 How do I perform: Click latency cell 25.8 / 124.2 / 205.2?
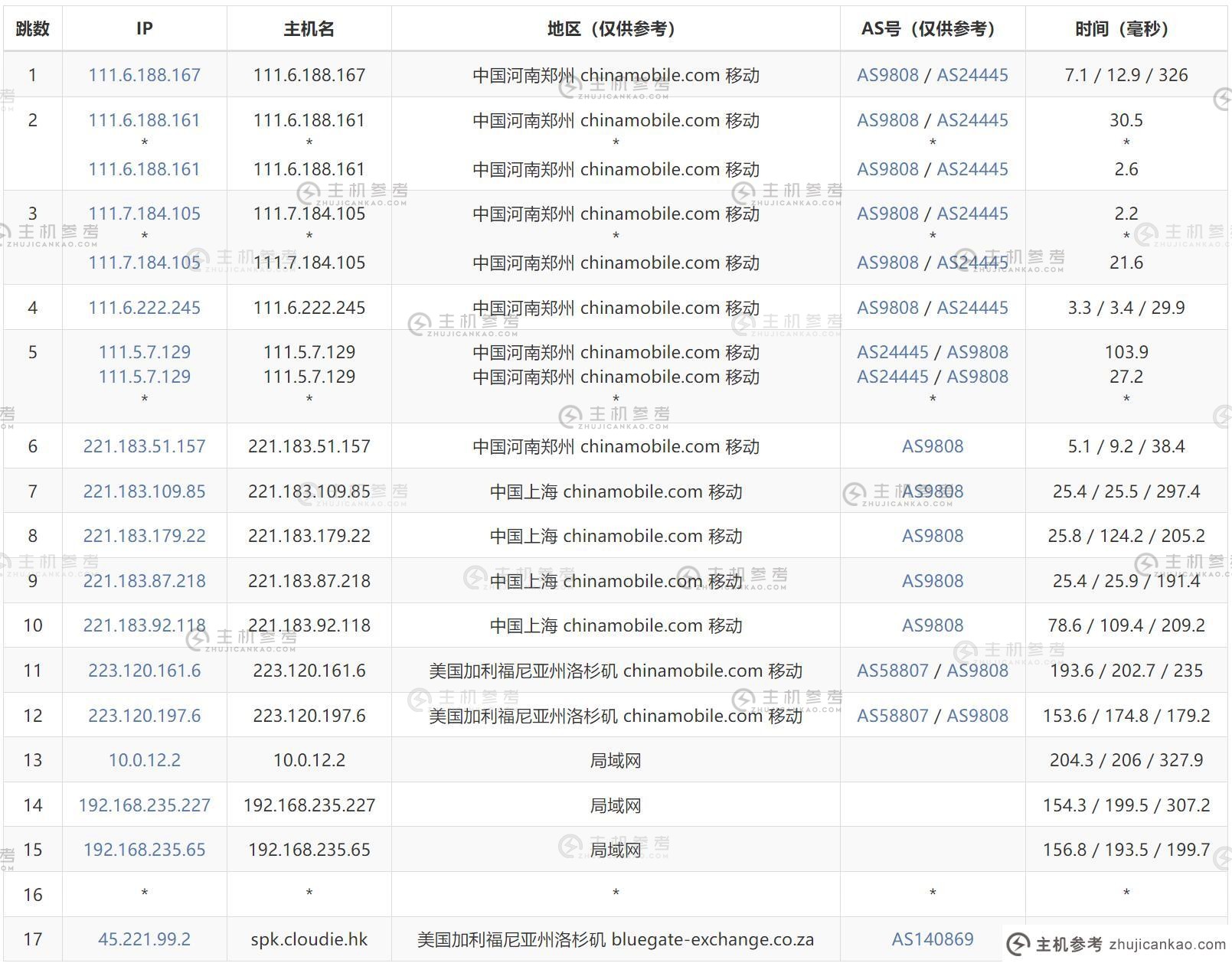(x=1126, y=536)
